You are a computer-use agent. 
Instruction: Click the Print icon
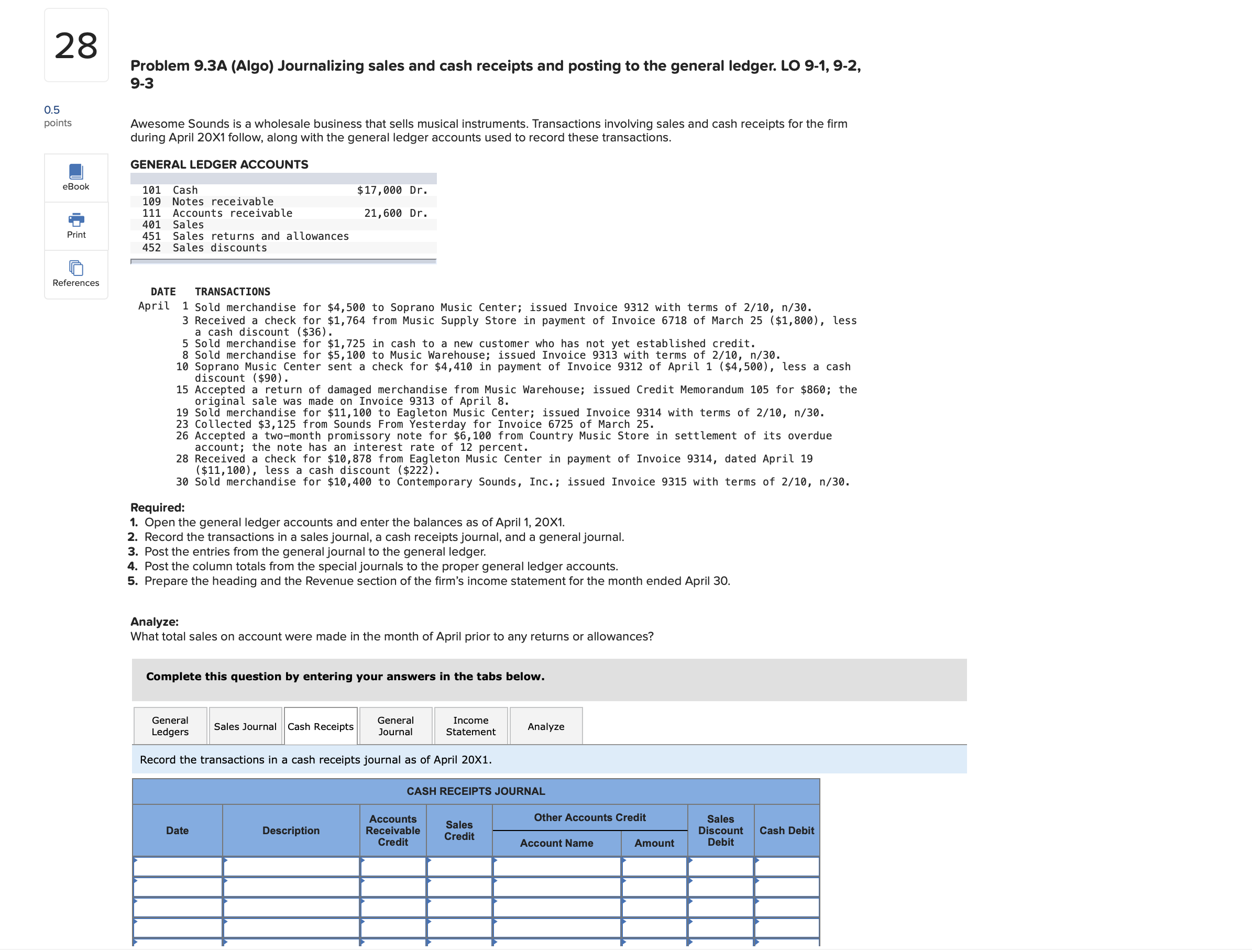75,226
